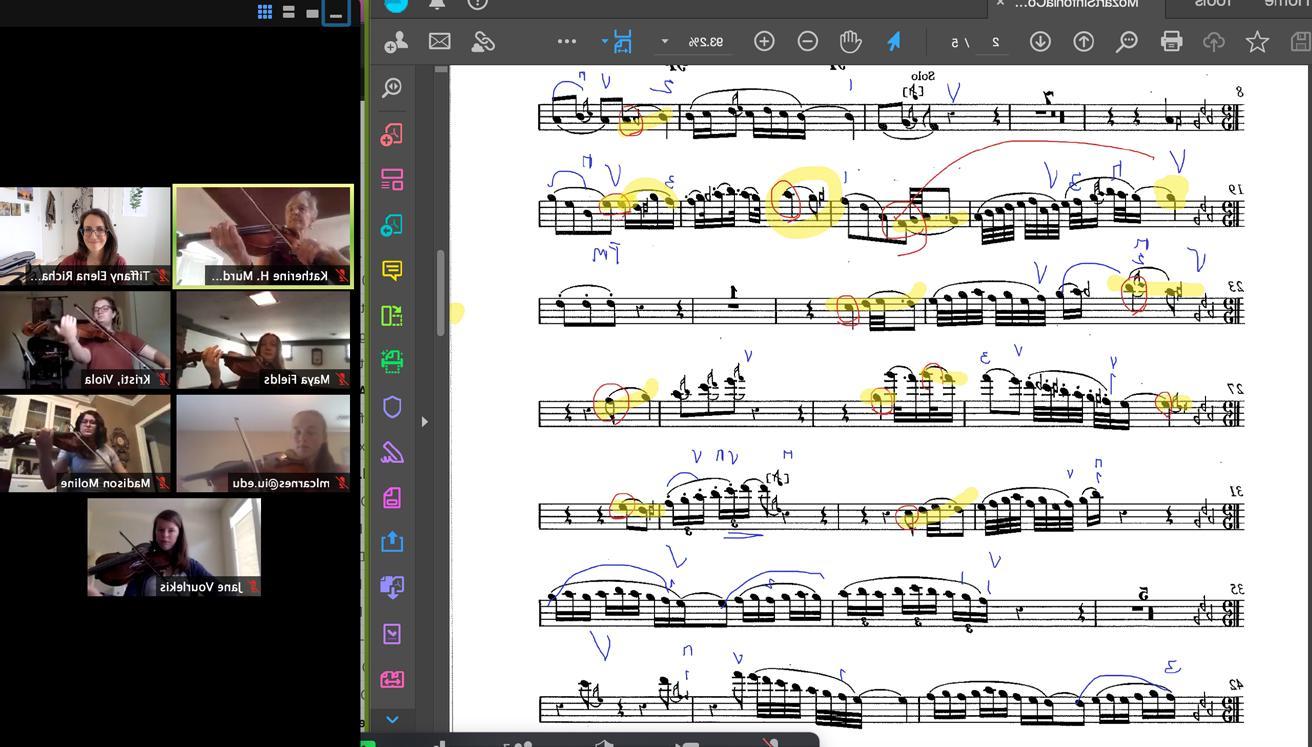Open the purple Send for Comments tool
This screenshot has height=747, width=1312.
(392, 587)
